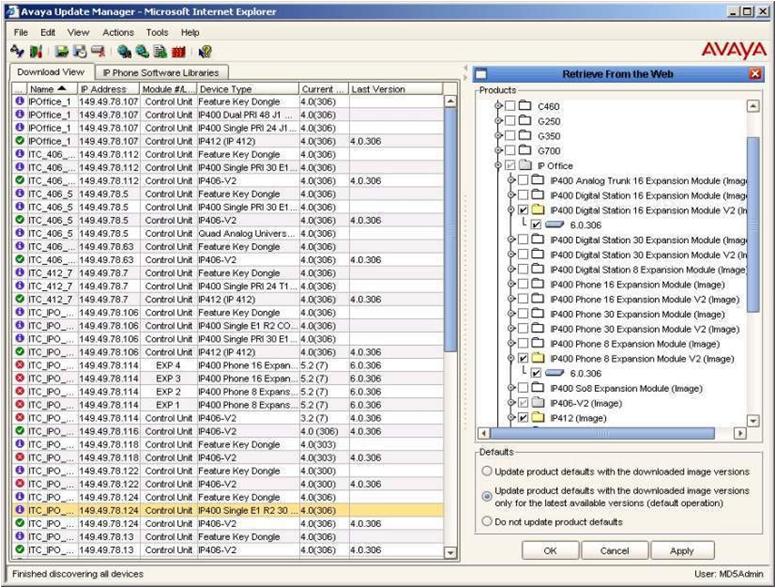
Task: Click the red status icon on EXP 4 row
Action: tap(20, 365)
